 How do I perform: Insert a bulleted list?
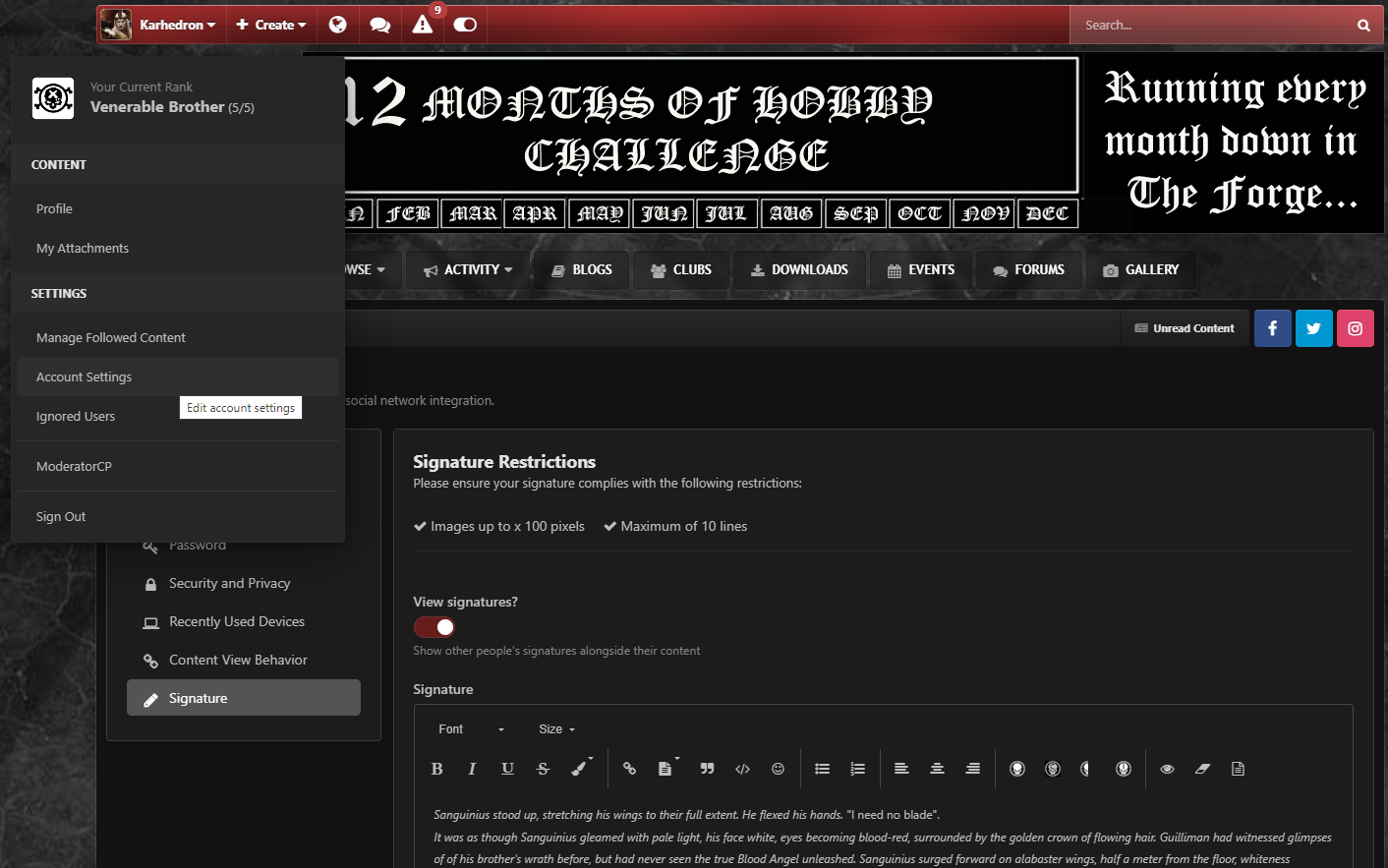pyautogui.click(x=823, y=769)
